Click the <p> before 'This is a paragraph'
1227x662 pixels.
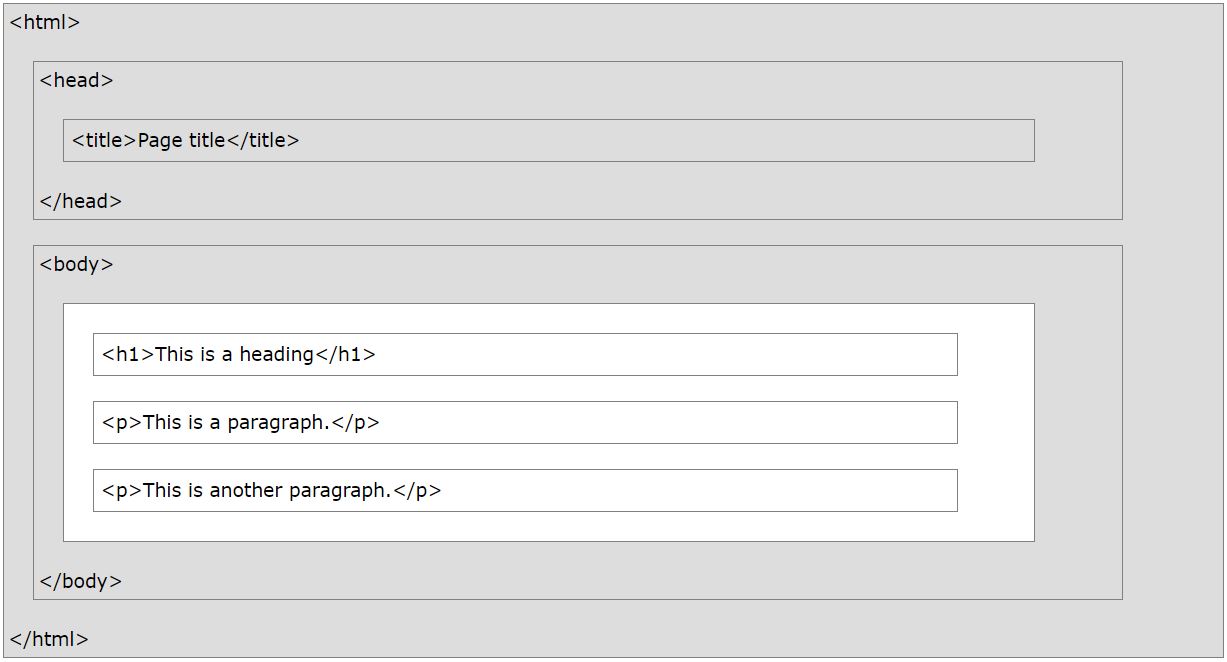click(122, 422)
